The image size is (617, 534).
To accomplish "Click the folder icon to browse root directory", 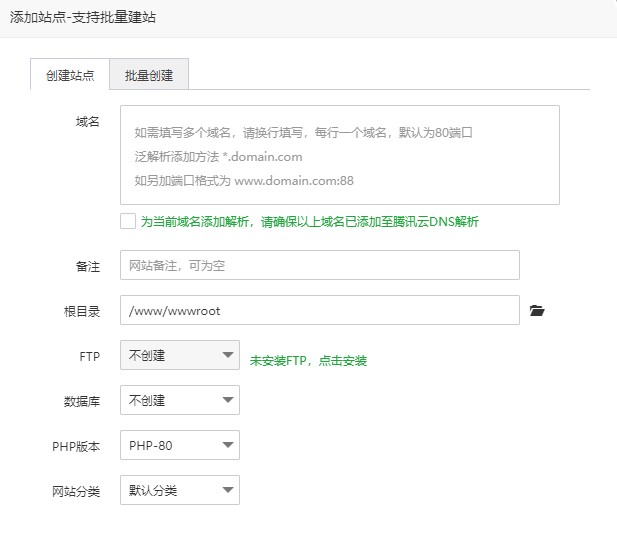I will pyautogui.click(x=537, y=311).
